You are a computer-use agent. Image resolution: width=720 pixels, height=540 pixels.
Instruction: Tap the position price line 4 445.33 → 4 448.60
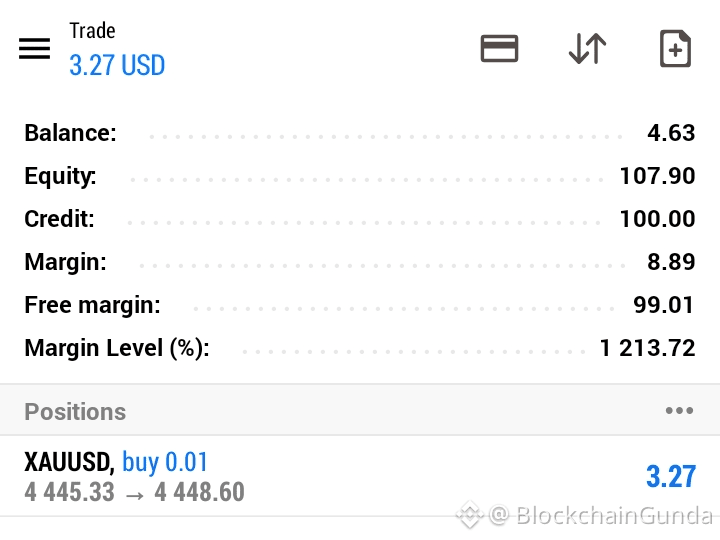[x=134, y=492]
